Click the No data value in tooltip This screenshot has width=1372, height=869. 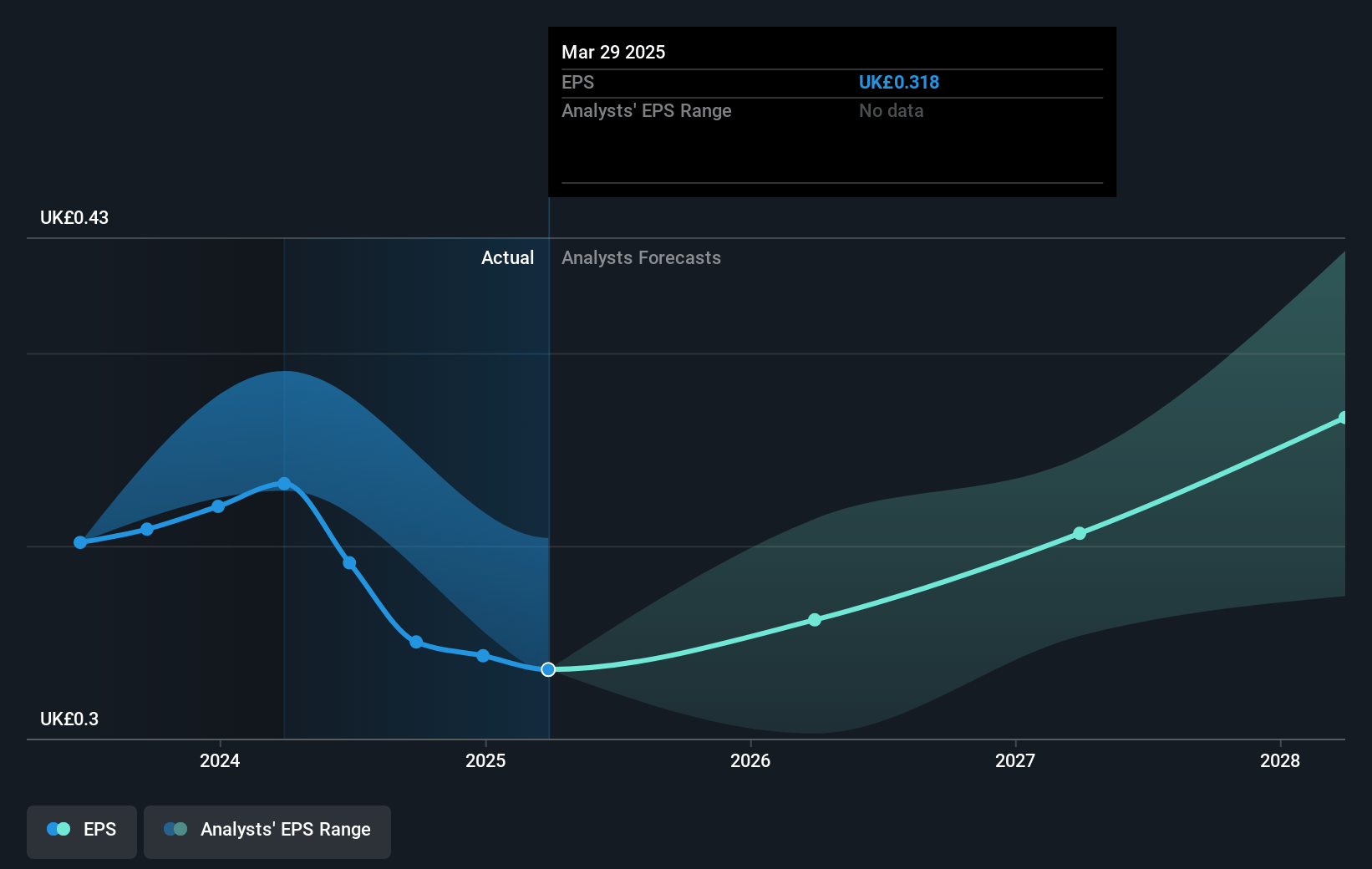(x=892, y=110)
